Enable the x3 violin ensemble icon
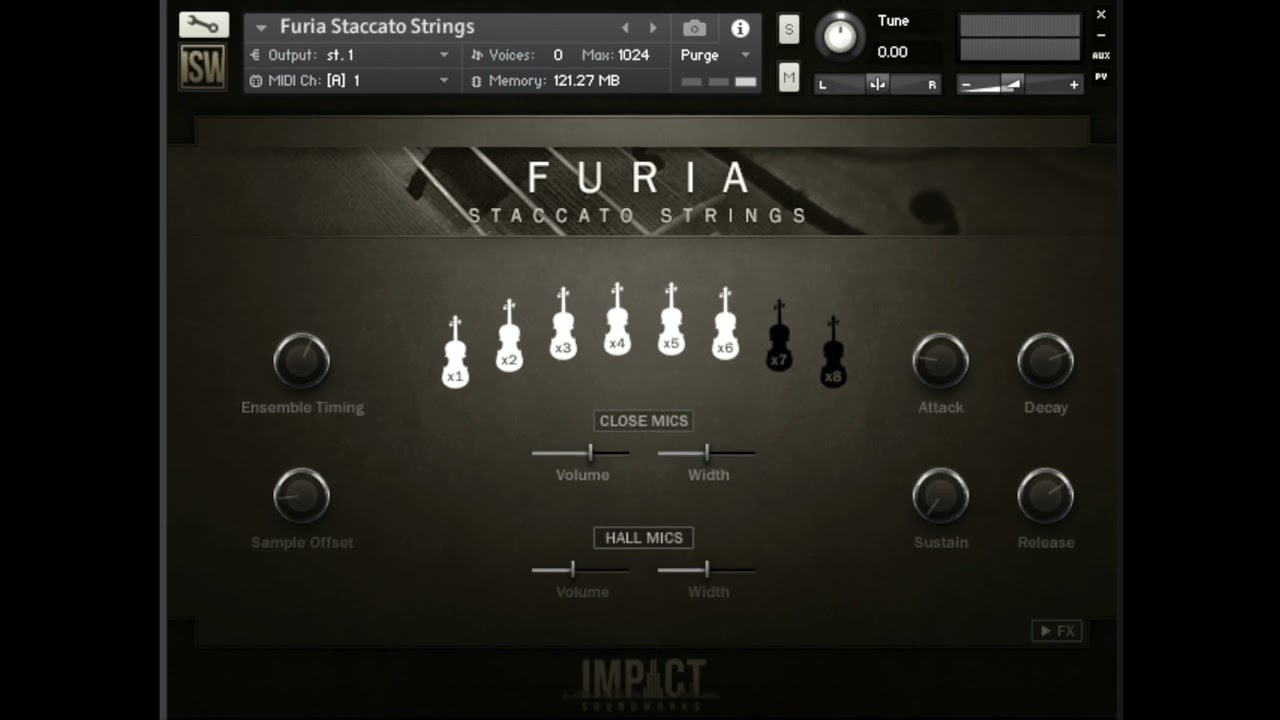The height and width of the screenshot is (720, 1280). tap(563, 323)
